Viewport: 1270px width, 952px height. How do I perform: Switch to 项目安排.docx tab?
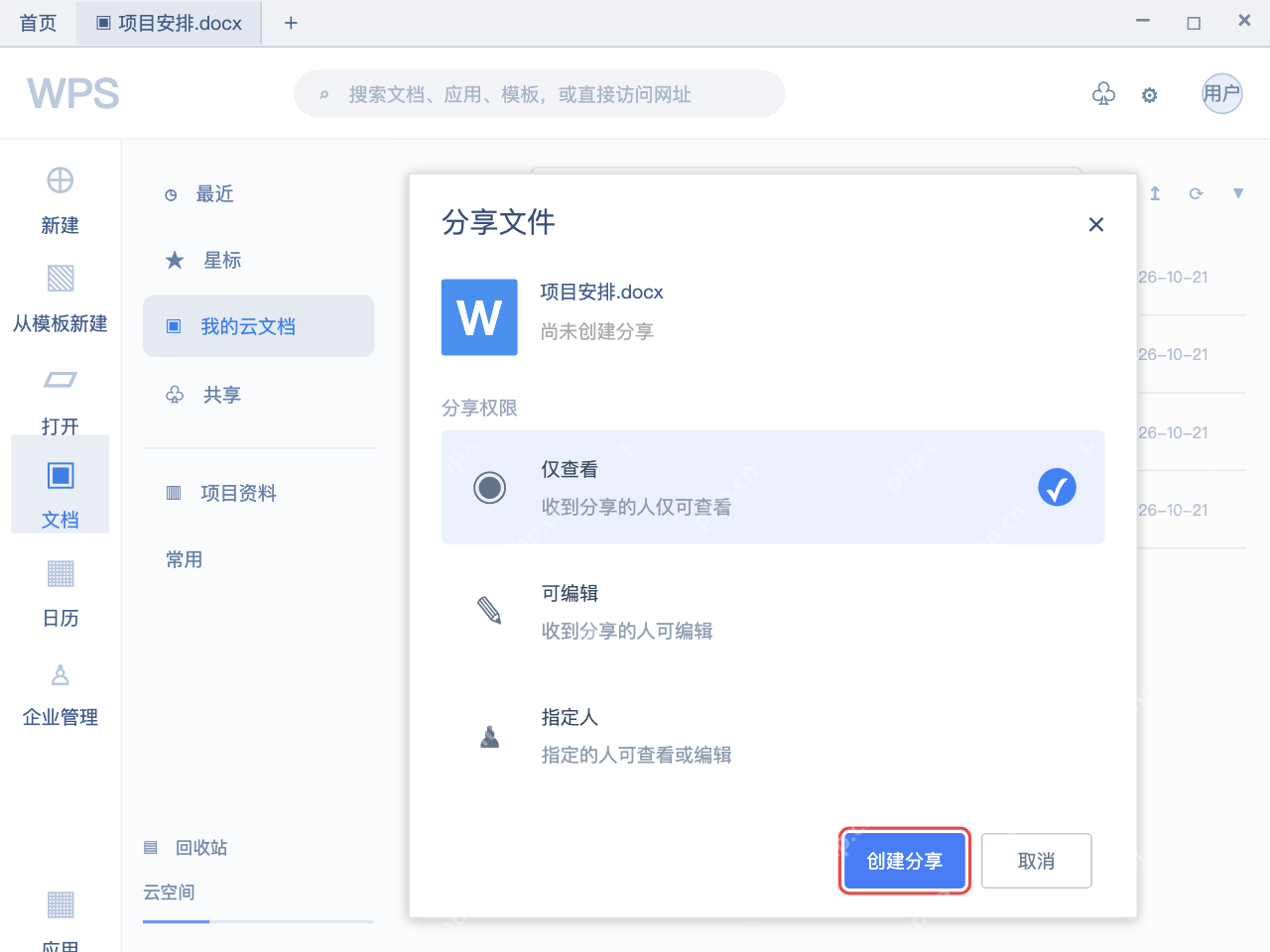[x=169, y=23]
